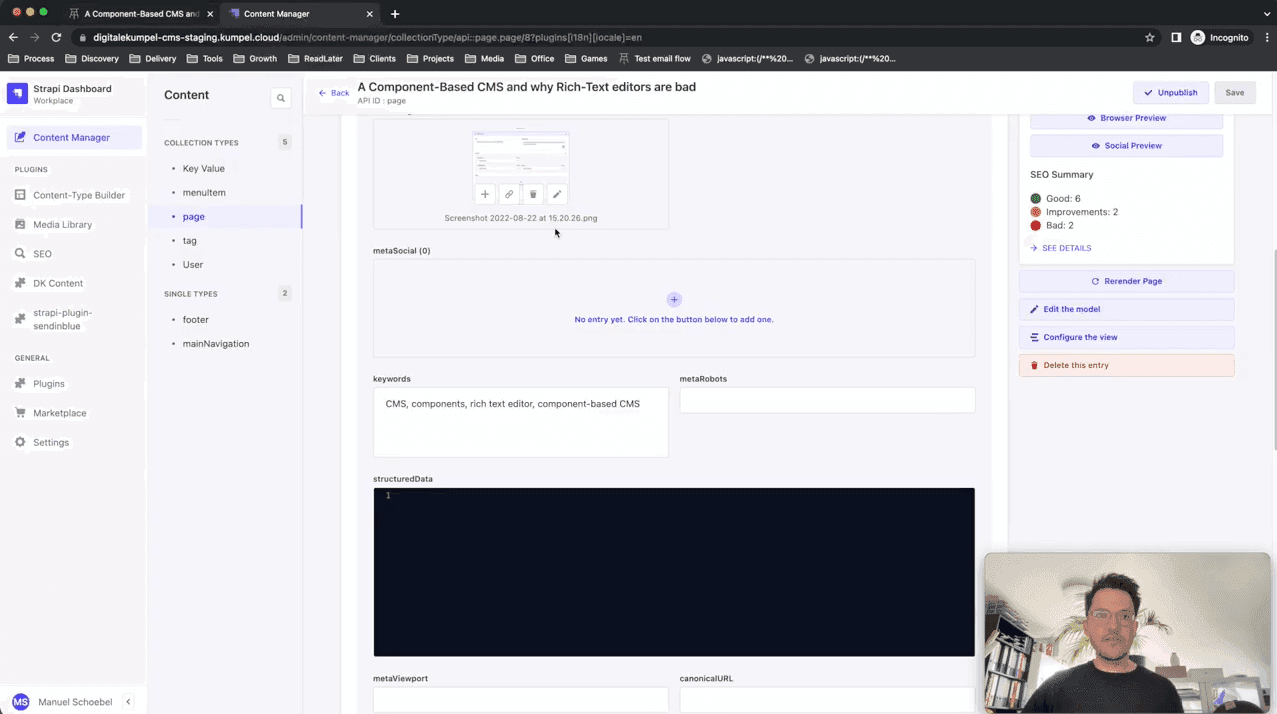The height and width of the screenshot is (714, 1277).
Task: Click the Social Preview button
Action: click(x=1126, y=146)
